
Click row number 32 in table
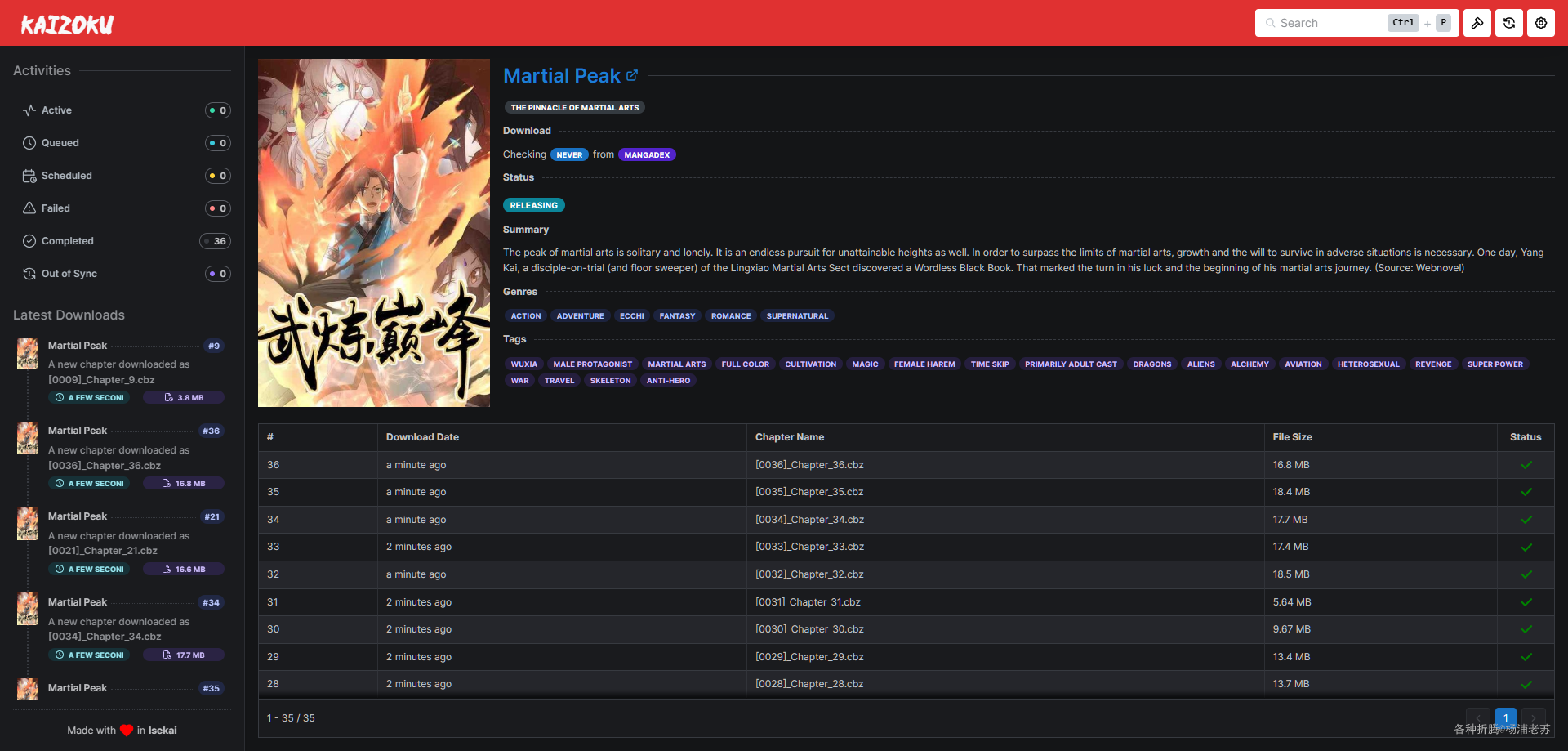click(318, 574)
